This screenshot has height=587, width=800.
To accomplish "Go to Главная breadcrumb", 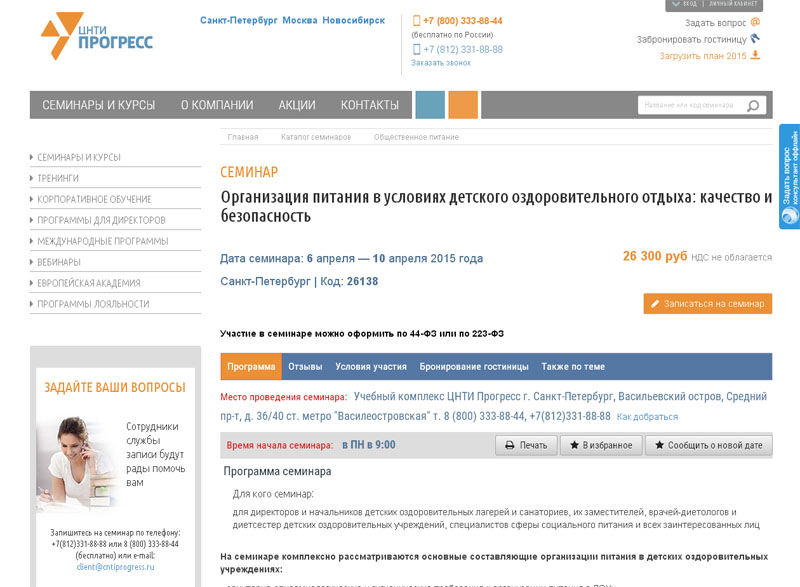I will [243, 137].
